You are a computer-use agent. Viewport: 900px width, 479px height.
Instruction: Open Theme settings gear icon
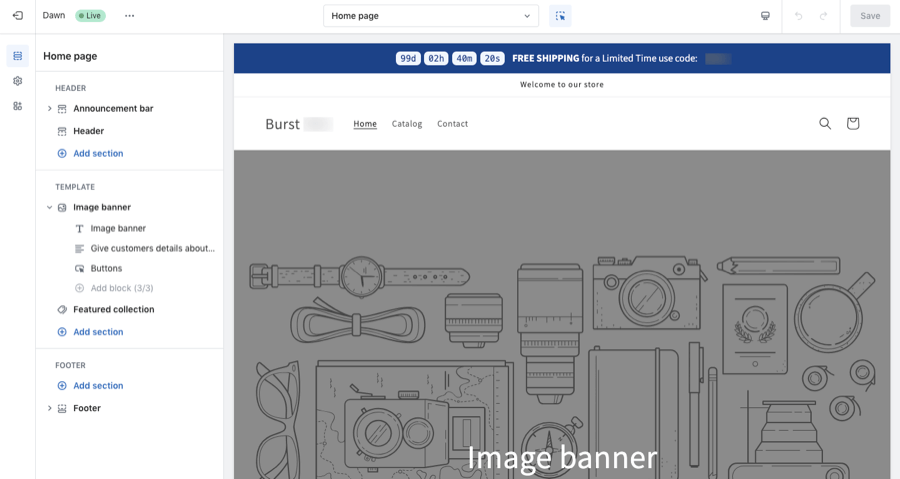pyautogui.click(x=17, y=81)
